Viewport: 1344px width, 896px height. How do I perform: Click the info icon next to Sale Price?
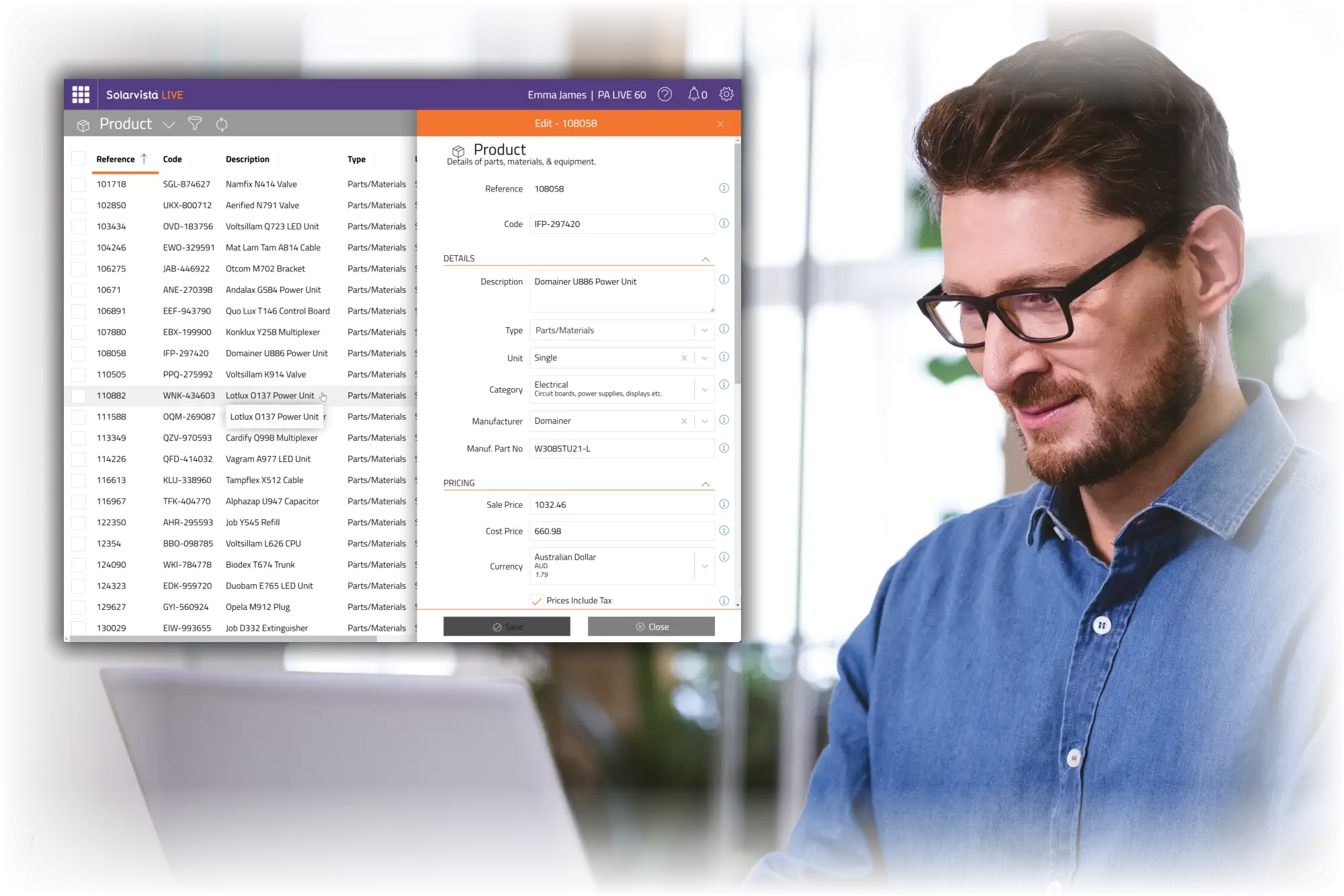pyautogui.click(x=723, y=503)
